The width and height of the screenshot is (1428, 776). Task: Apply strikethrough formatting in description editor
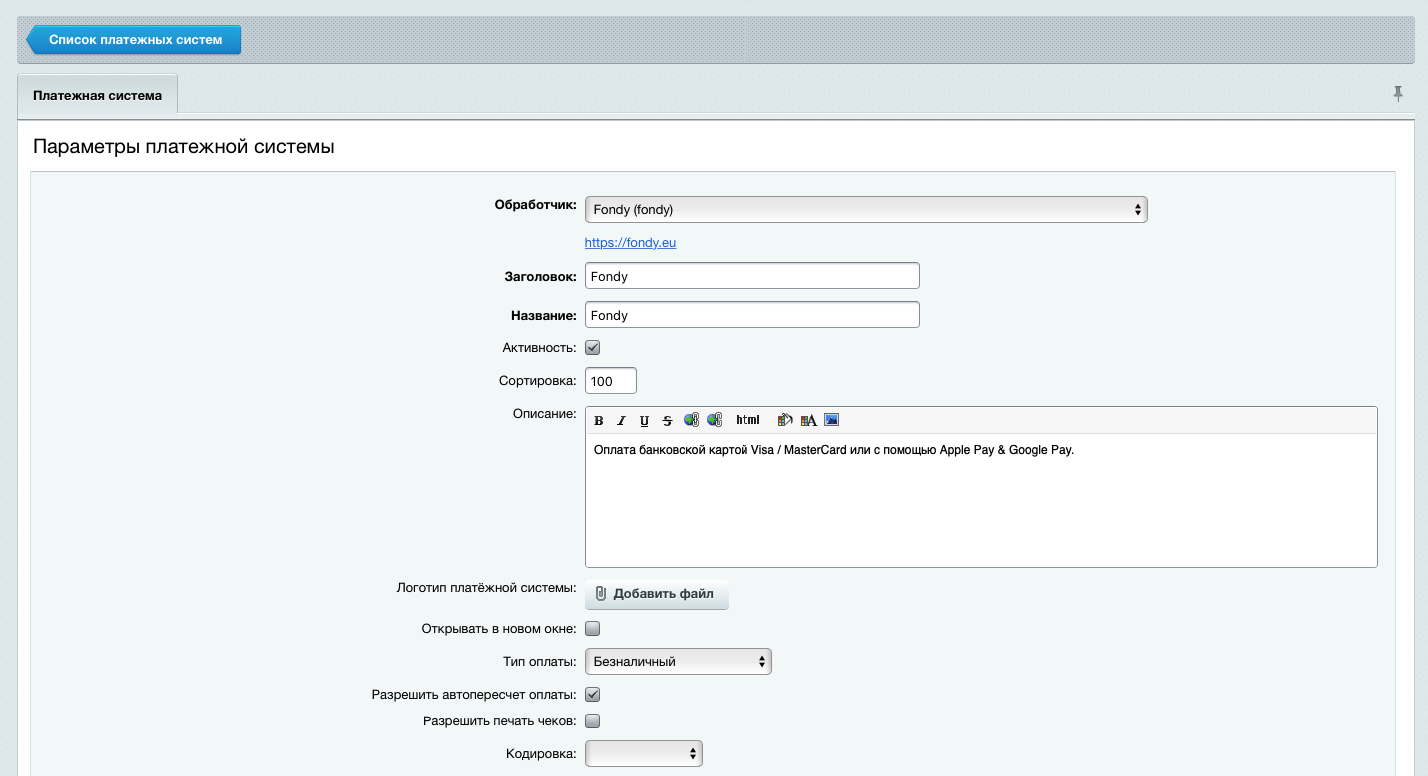tap(667, 420)
